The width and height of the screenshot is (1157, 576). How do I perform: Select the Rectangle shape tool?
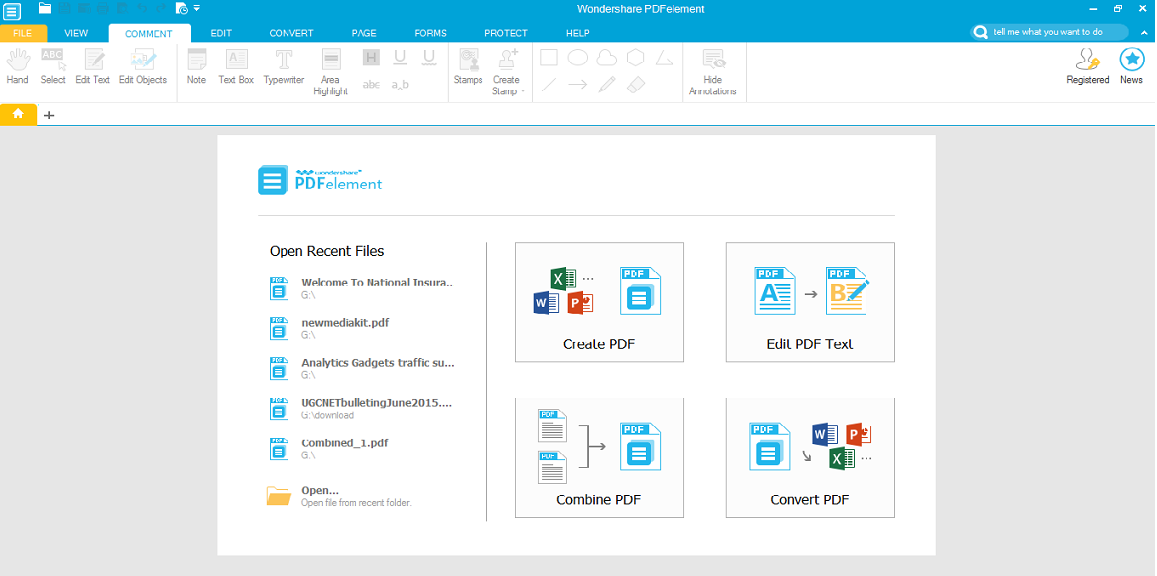tap(548, 58)
